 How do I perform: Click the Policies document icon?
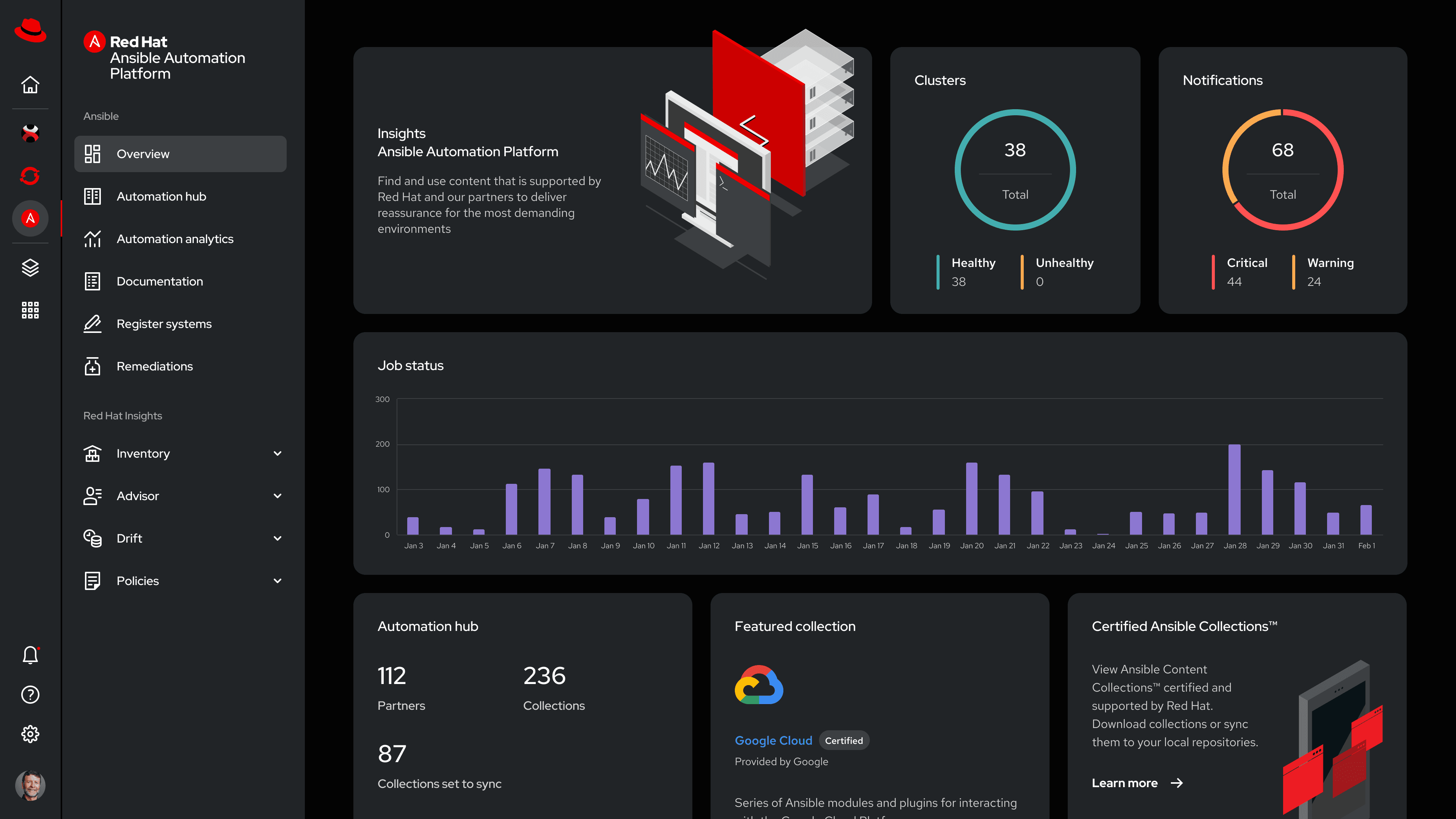pyautogui.click(x=92, y=581)
